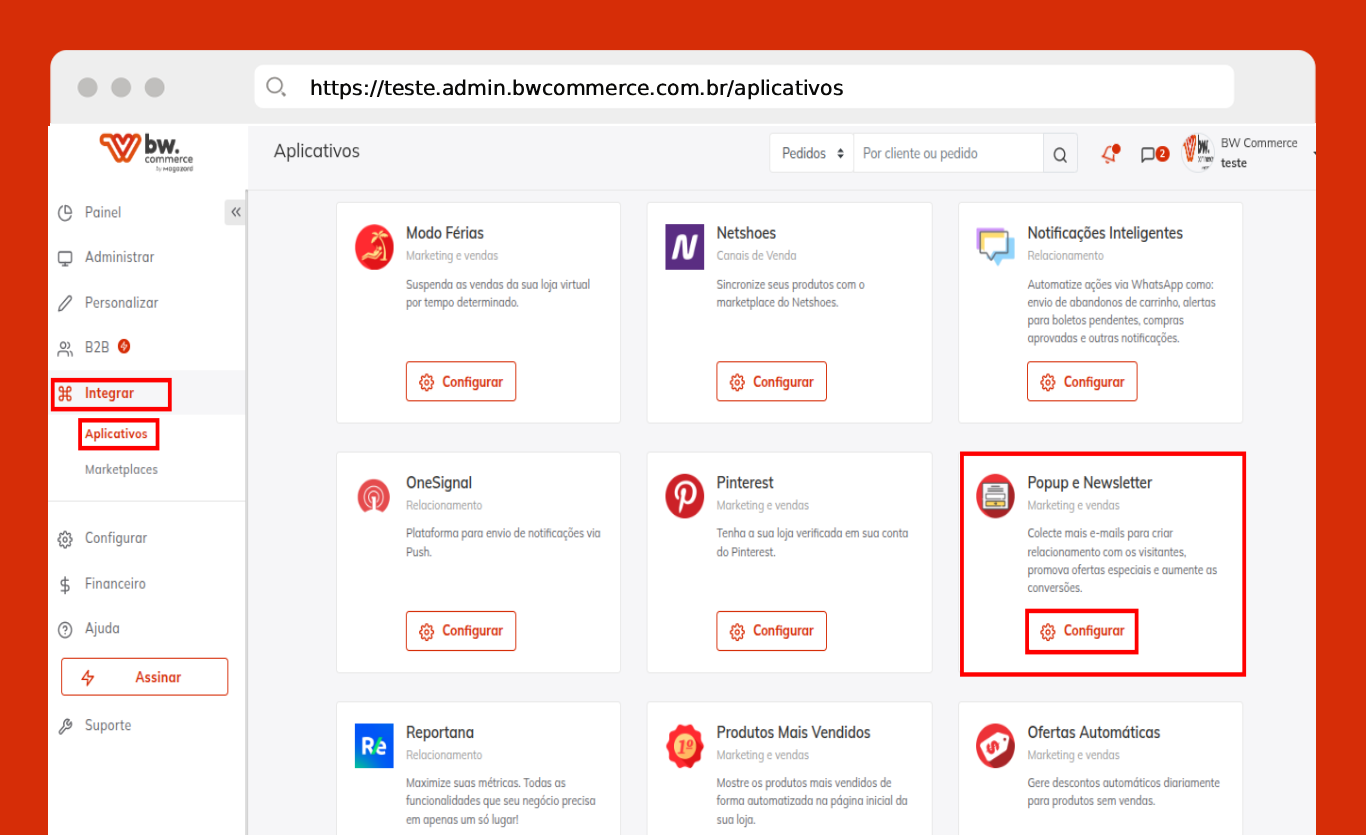Click Configurar for Notificações Inteligentes
This screenshot has height=835, width=1366.
pos(1082,382)
